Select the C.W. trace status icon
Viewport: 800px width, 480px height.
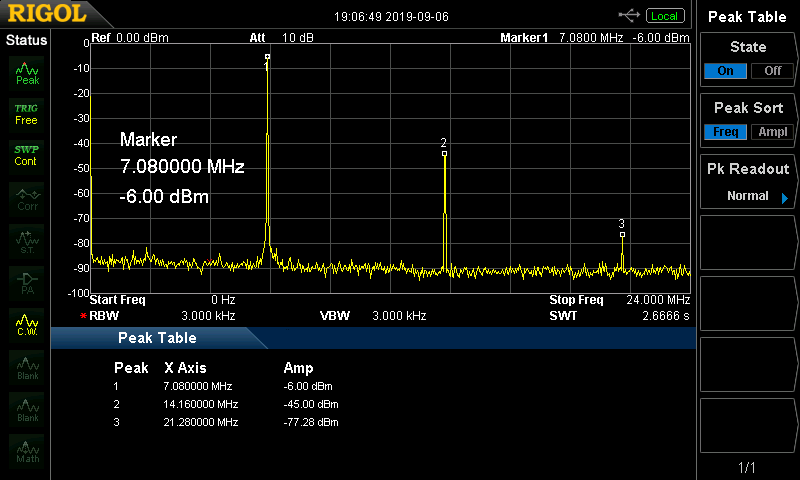(x=27, y=324)
